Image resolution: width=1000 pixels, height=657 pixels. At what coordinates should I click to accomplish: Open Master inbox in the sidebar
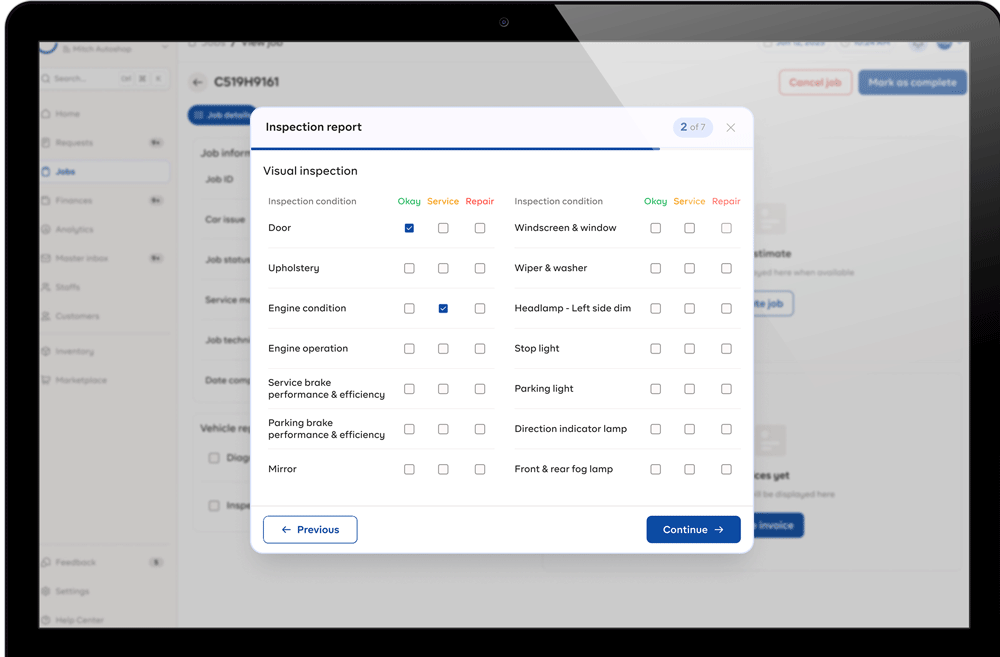(x=81, y=259)
